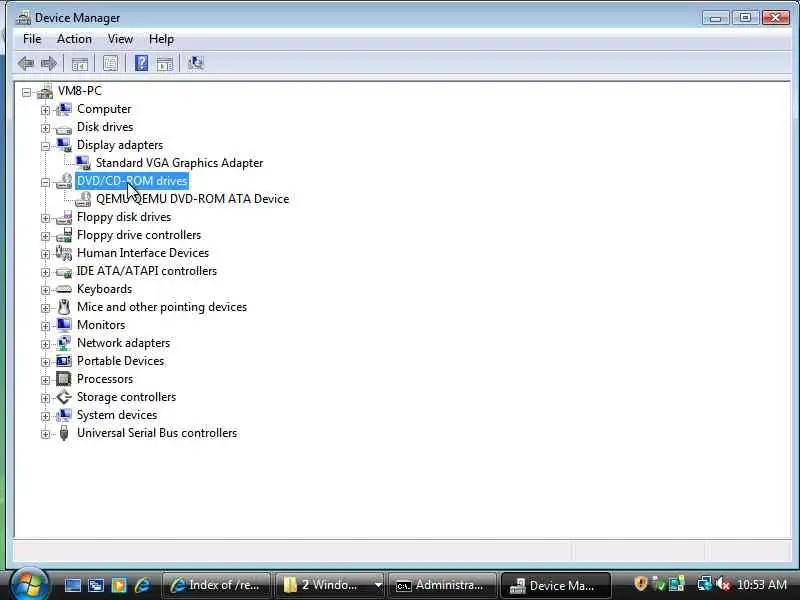Expand the System devices category
Viewport: 800px width, 600px height.
[45, 416]
